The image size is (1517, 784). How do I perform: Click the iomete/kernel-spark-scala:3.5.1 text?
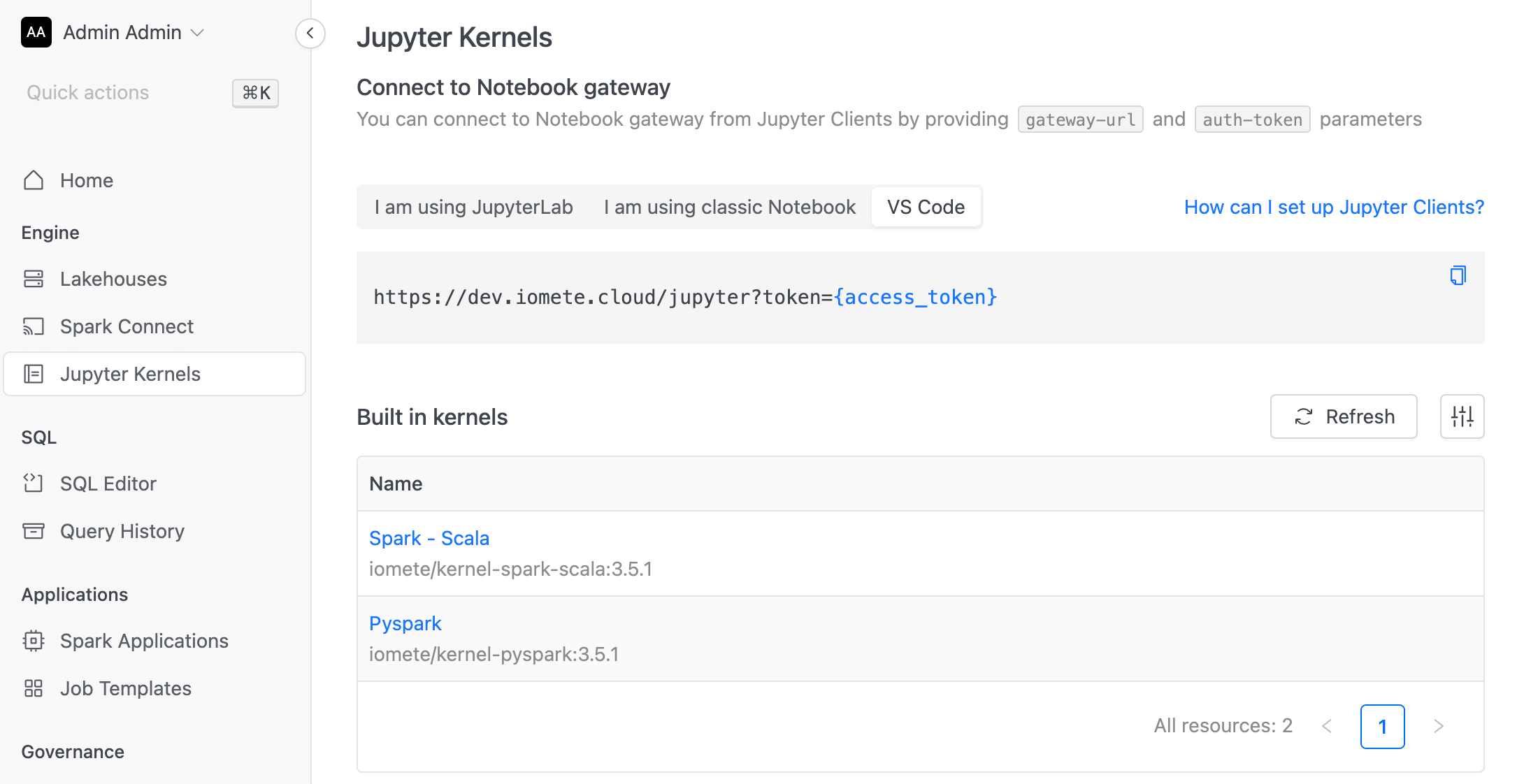tap(510, 569)
